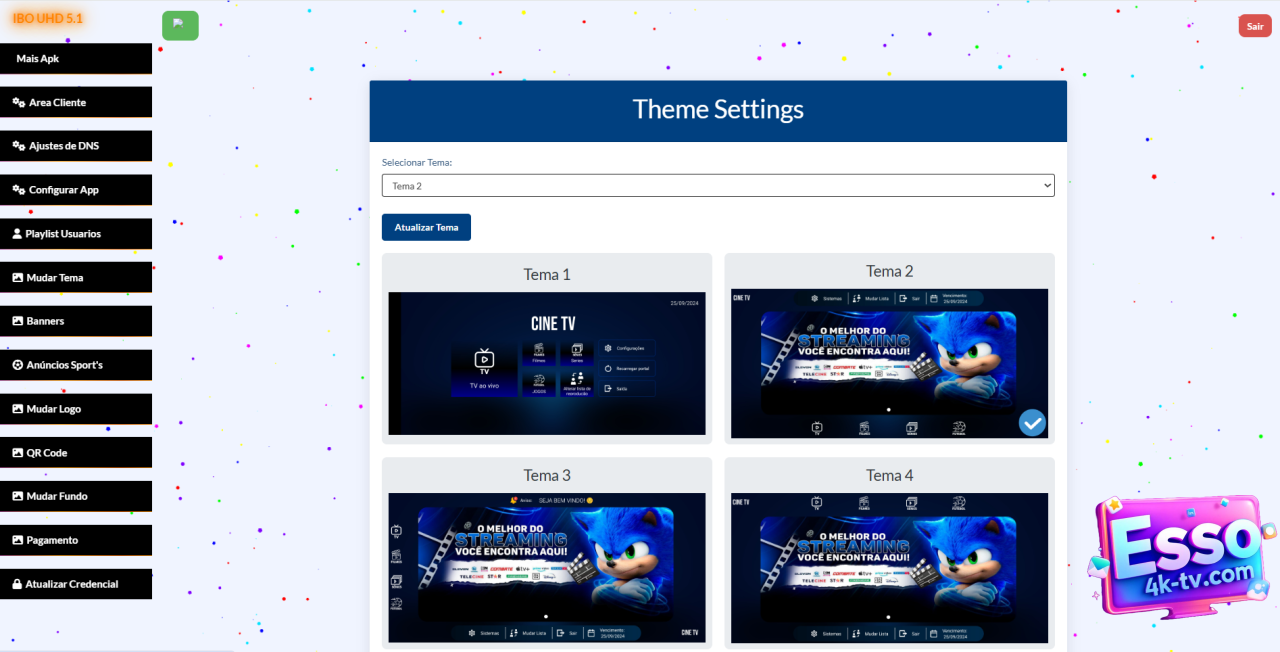
Task: Open Mudar Fundo from the sidebar
Action: (56, 496)
